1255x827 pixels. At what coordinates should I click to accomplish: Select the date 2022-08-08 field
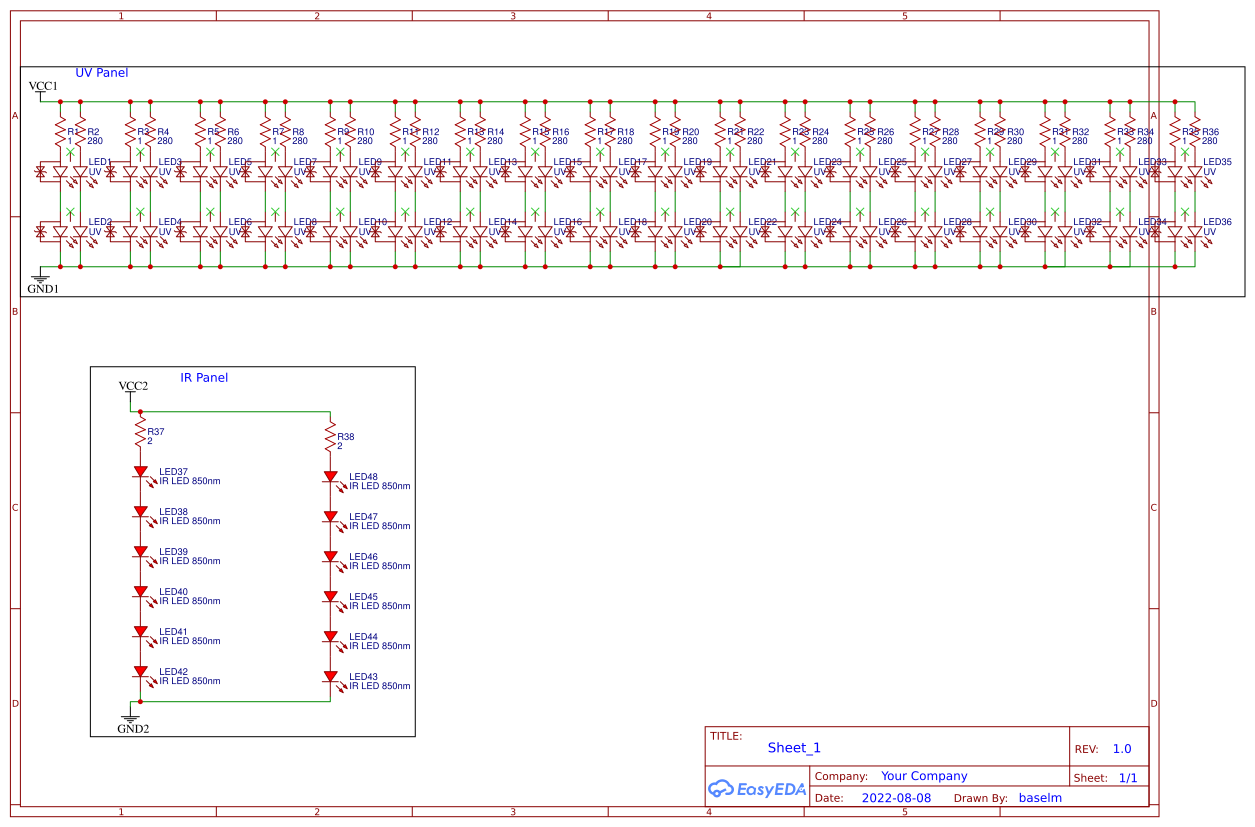896,798
